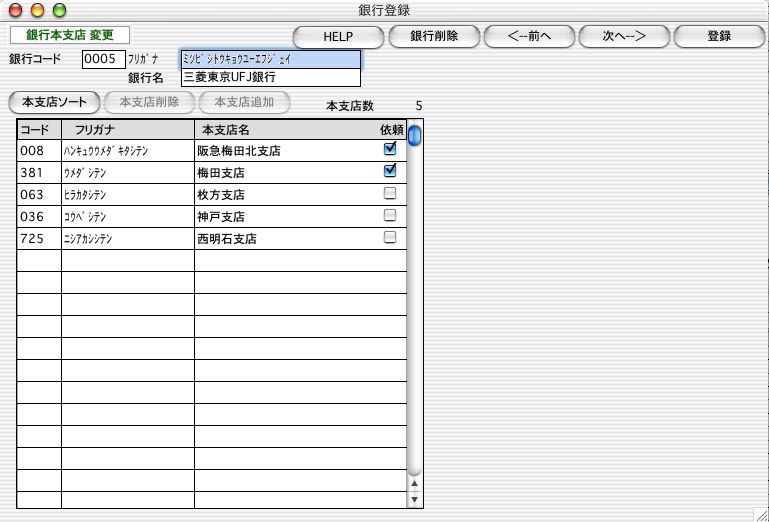Sort branches with 本支店ソート button

54,101
